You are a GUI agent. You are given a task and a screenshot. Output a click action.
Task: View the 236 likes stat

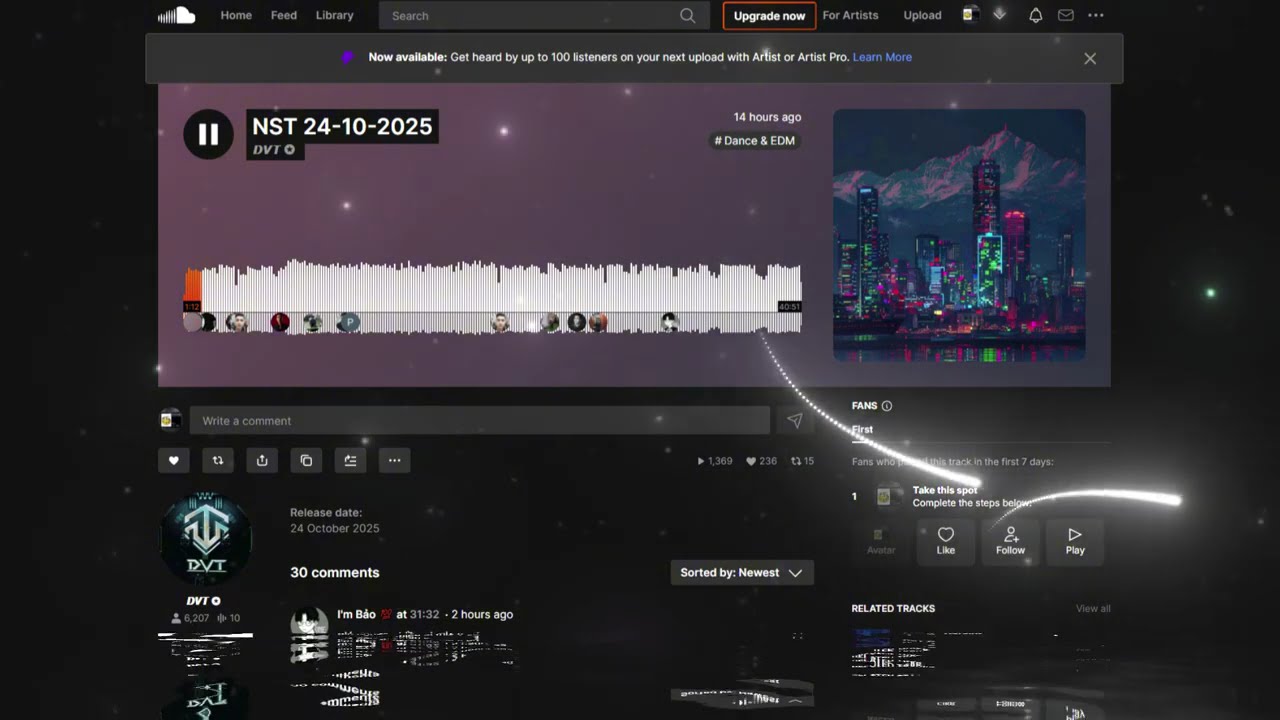[762, 461]
